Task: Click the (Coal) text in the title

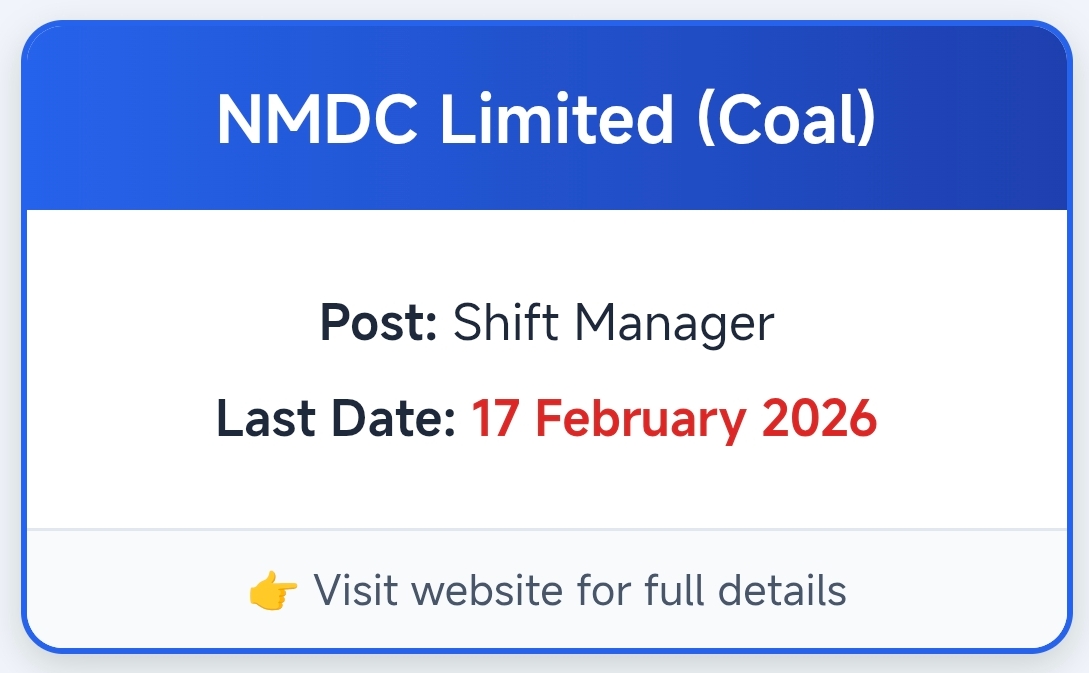Action: 784,119
